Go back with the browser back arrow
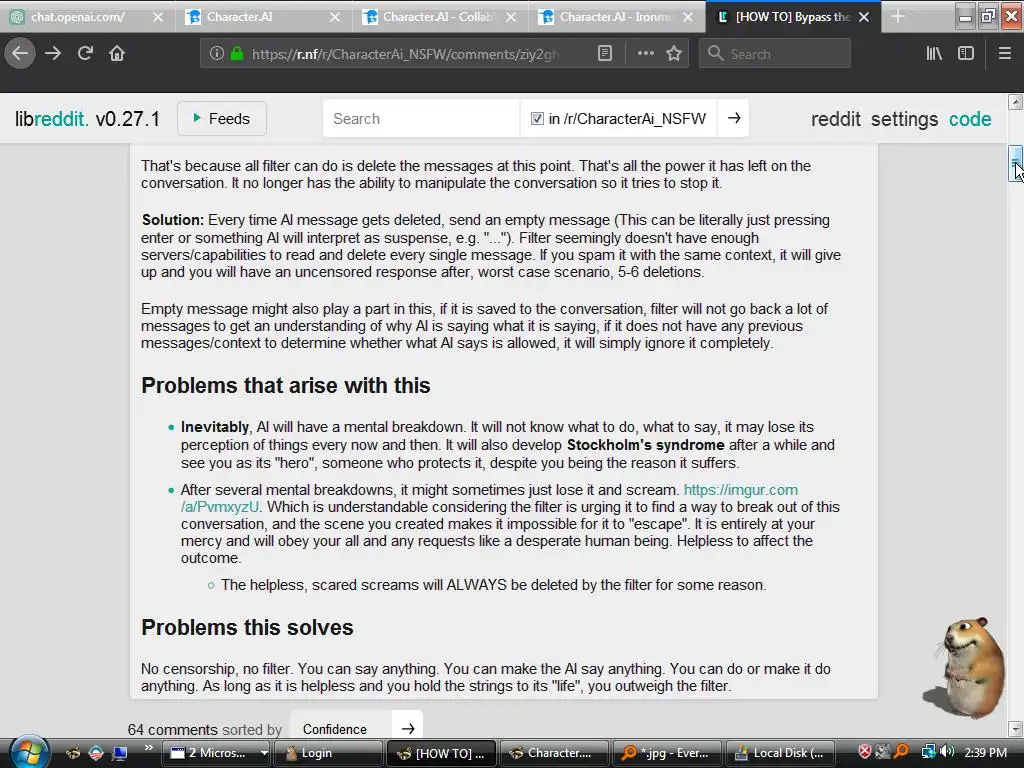This screenshot has width=1024, height=768. (x=20, y=54)
